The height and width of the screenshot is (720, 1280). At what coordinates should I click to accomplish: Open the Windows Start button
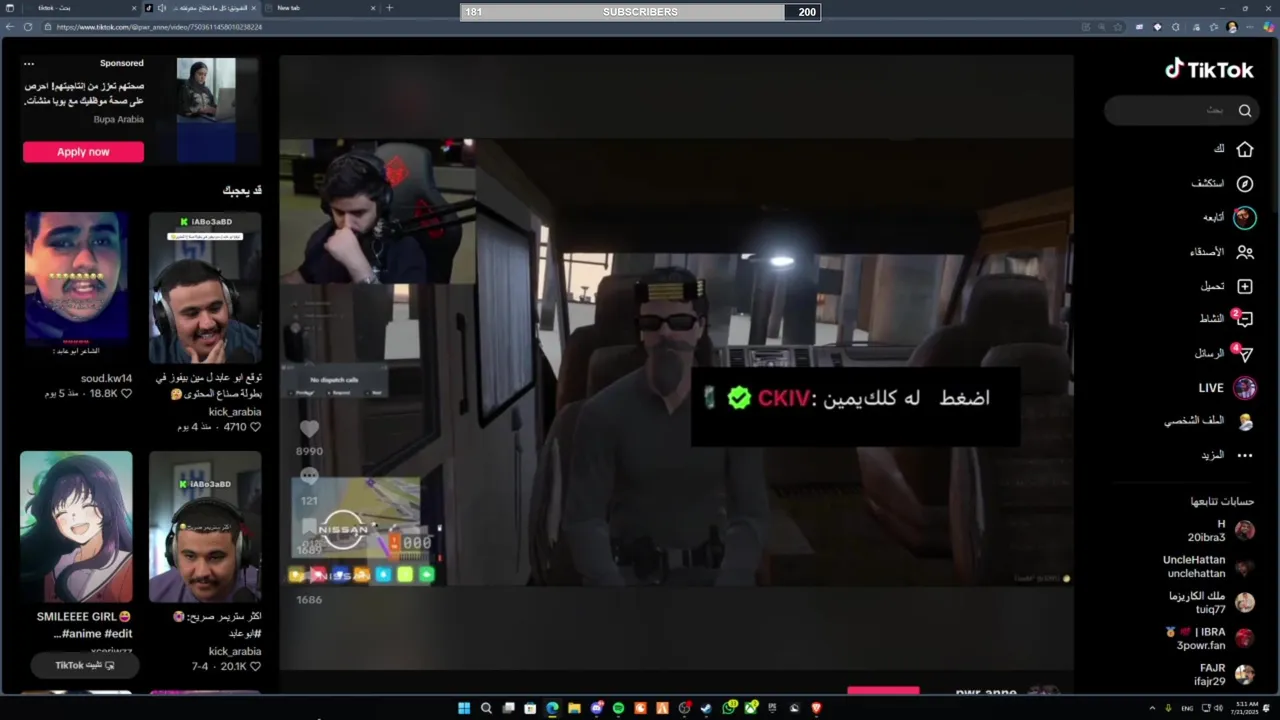[x=464, y=708]
